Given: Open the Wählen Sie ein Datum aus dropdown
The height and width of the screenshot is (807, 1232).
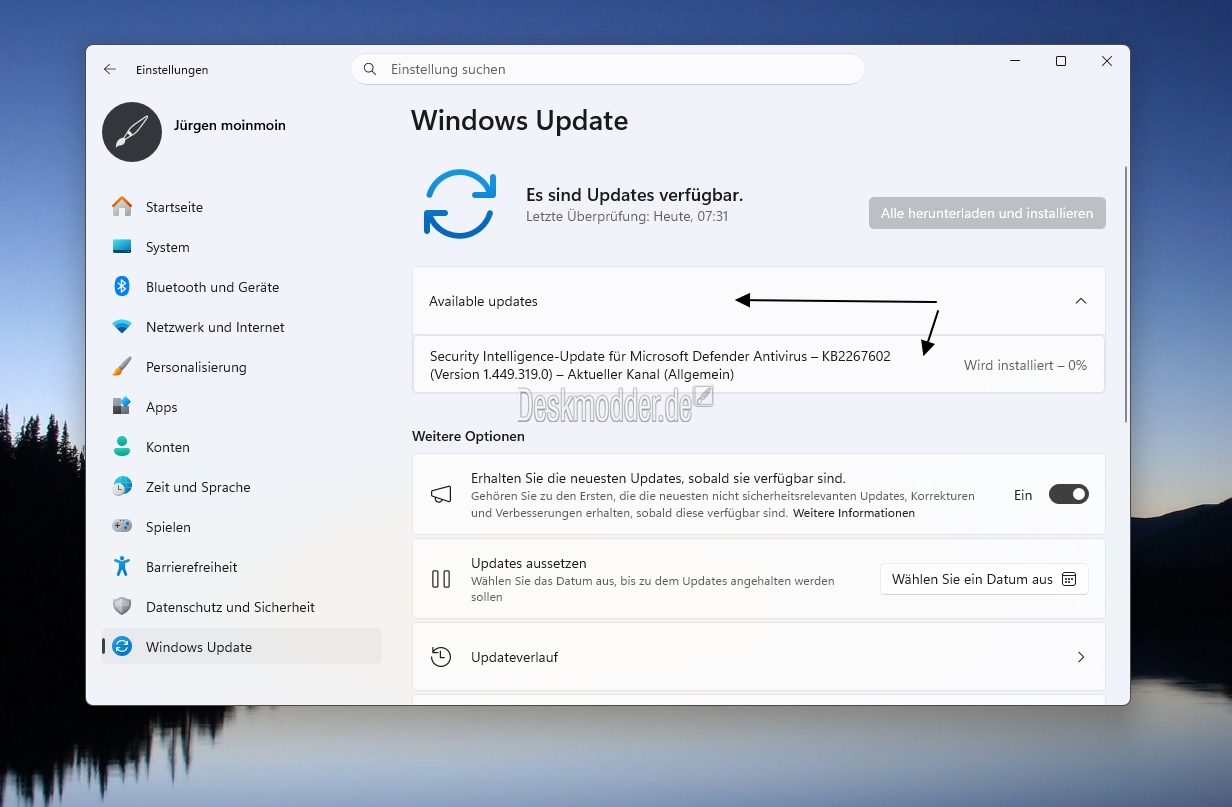Looking at the screenshot, I should (984, 579).
